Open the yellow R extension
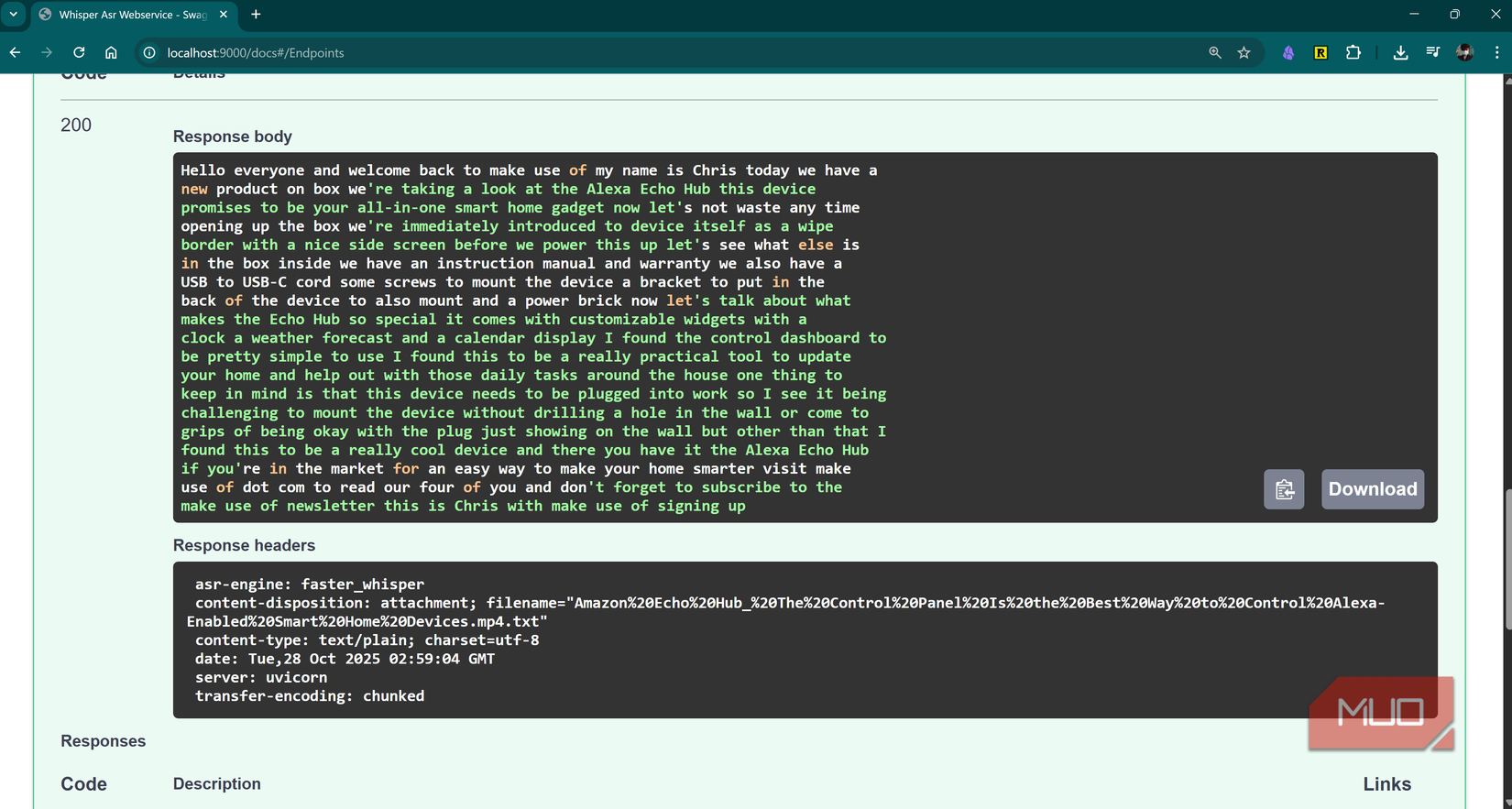This screenshot has width=1512, height=809. tap(1320, 53)
